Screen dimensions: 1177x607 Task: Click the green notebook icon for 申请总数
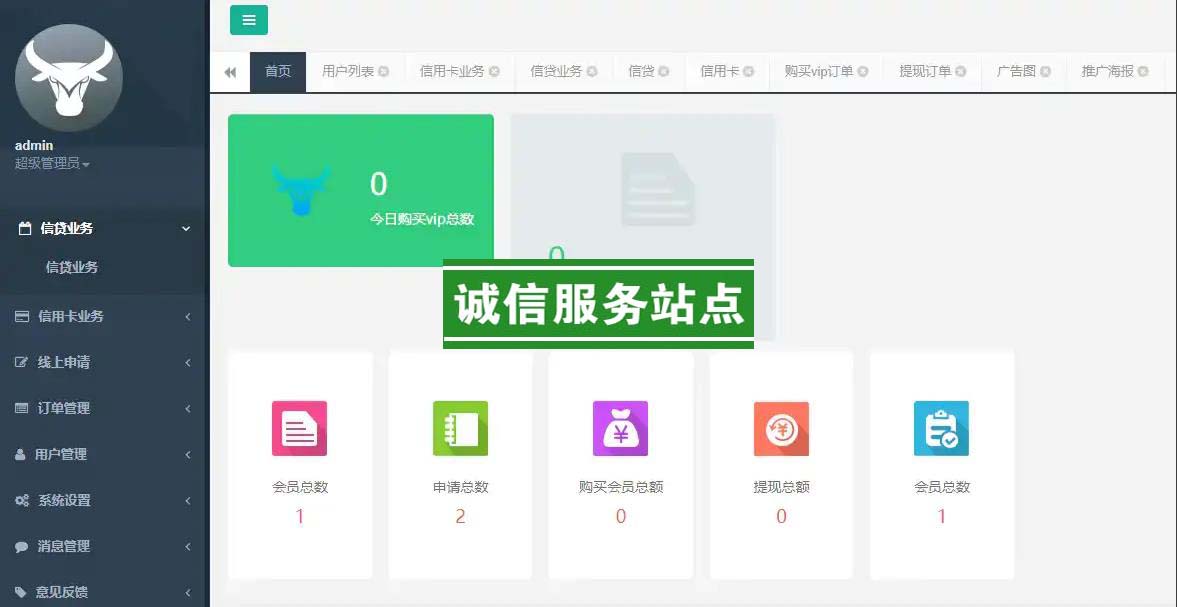460,428
